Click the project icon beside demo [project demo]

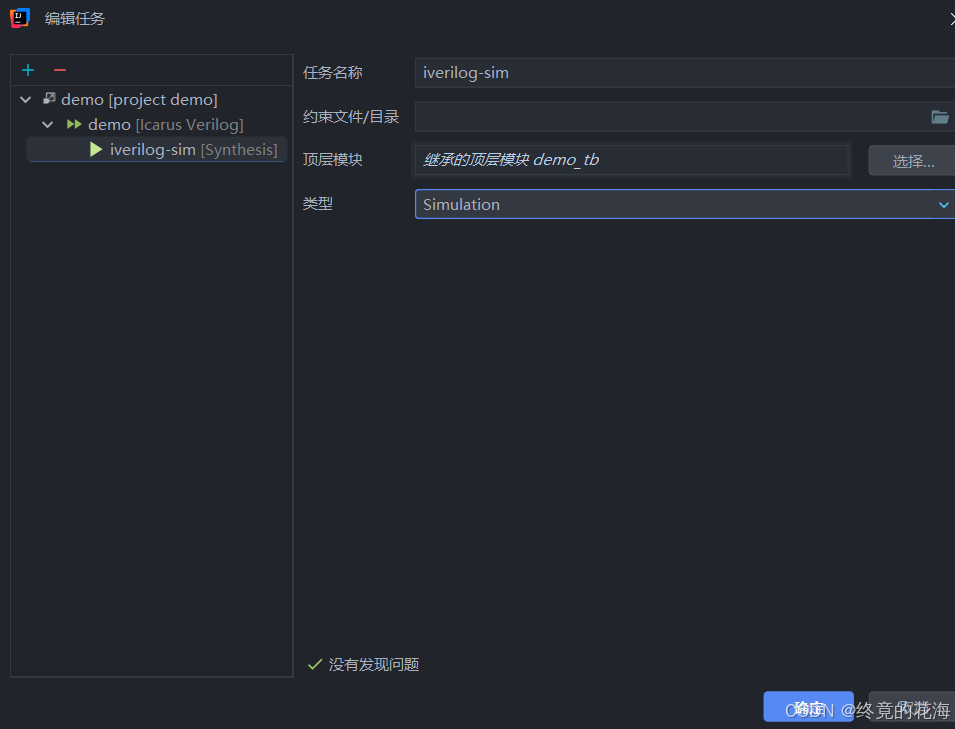click(x=49, y=99)
